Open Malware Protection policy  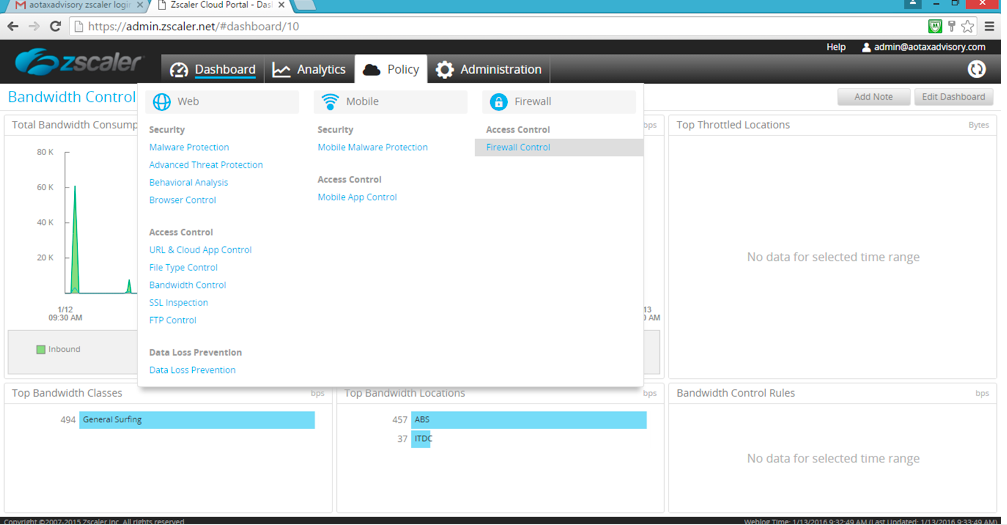coord(189,147)
